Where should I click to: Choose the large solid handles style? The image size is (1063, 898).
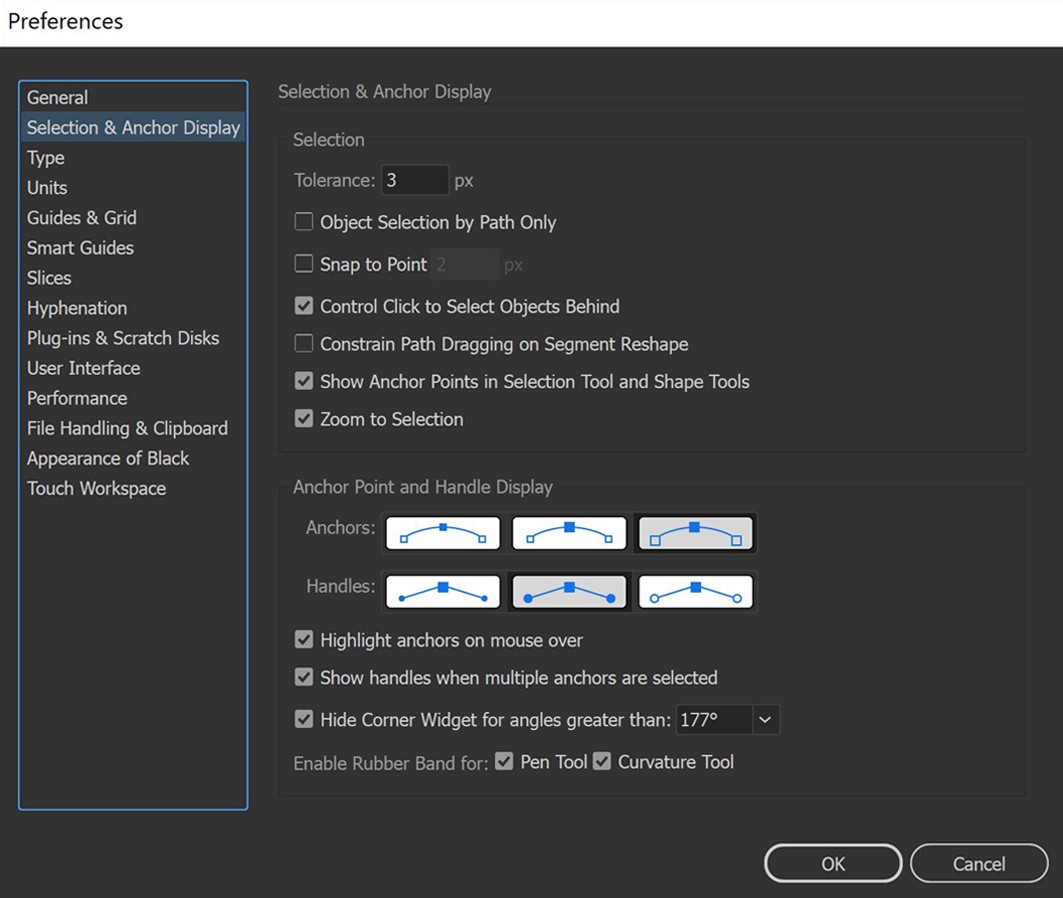tap(569, 592)
